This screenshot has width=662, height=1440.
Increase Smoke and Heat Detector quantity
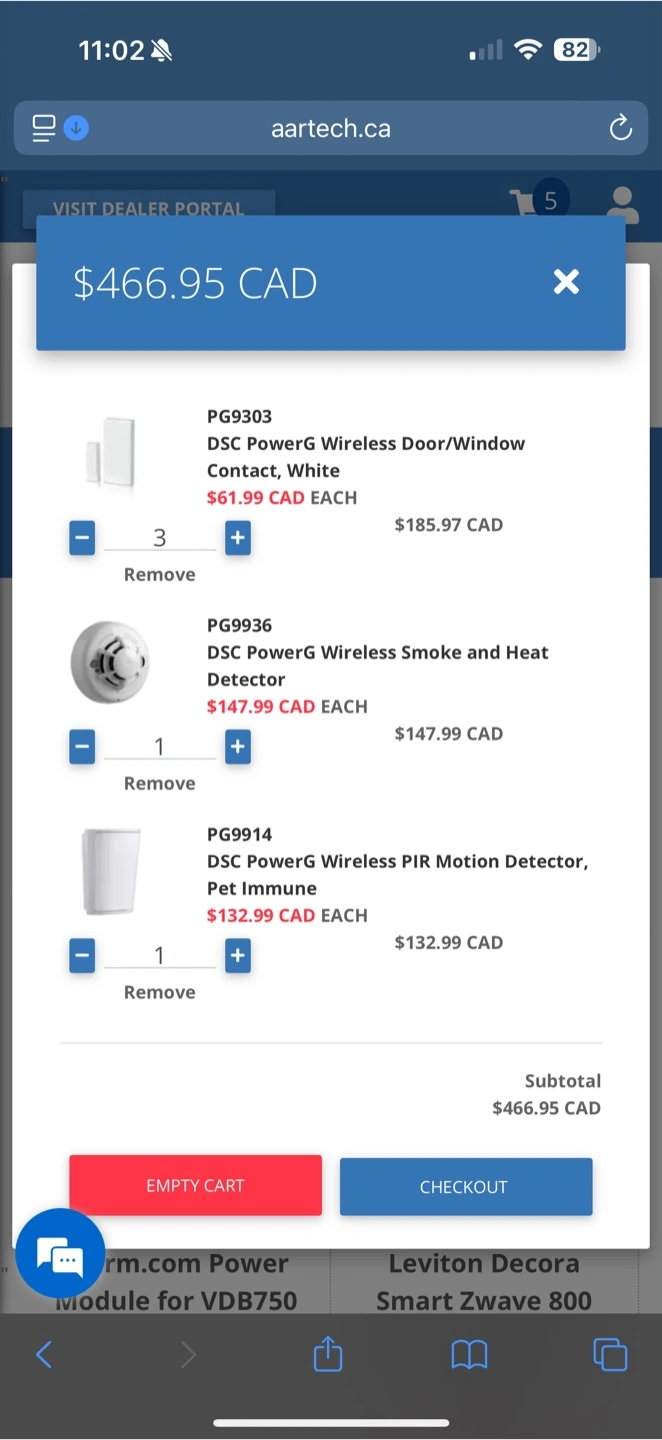(x=237, y=747)
